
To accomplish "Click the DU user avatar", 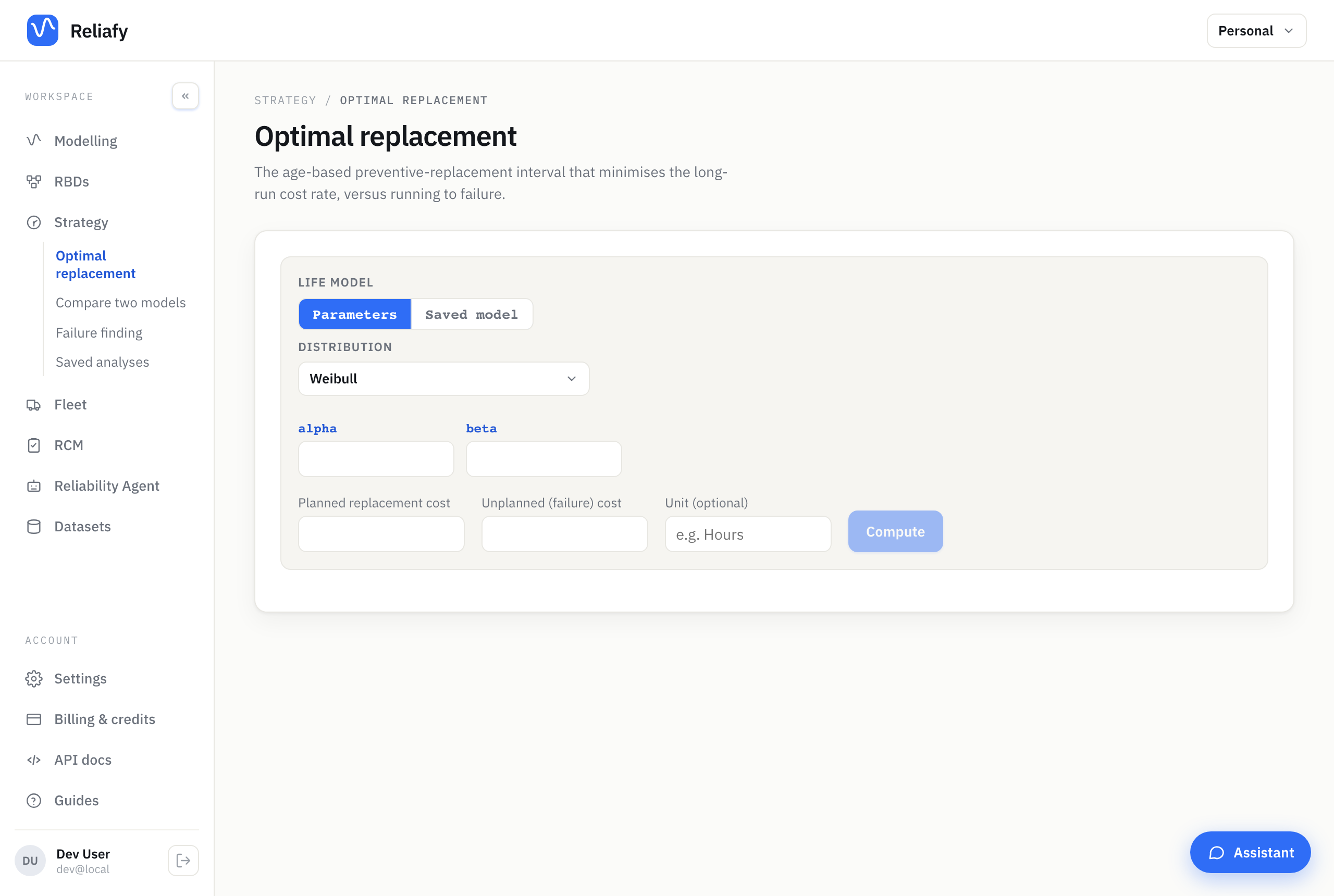I will (30, 860).
